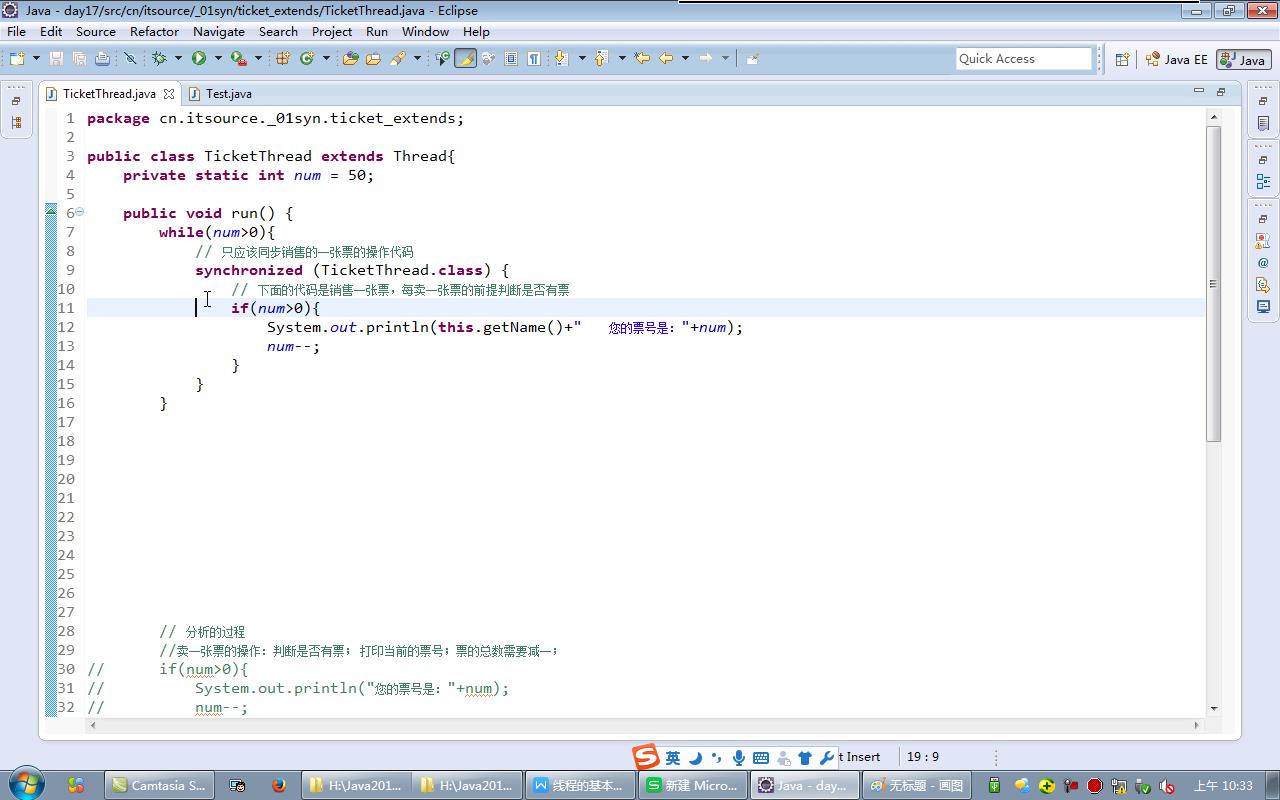Click the New Java Package icon
Image resolution: width=1280 pixels, height=800 pixels.
tap(283, 59)
